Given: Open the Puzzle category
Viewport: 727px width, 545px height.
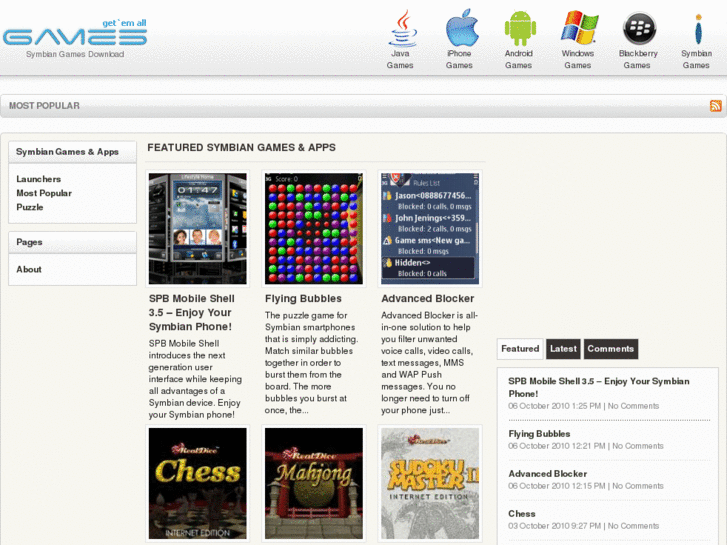Looking at the screenshot, I should click(x=30, y=207).
